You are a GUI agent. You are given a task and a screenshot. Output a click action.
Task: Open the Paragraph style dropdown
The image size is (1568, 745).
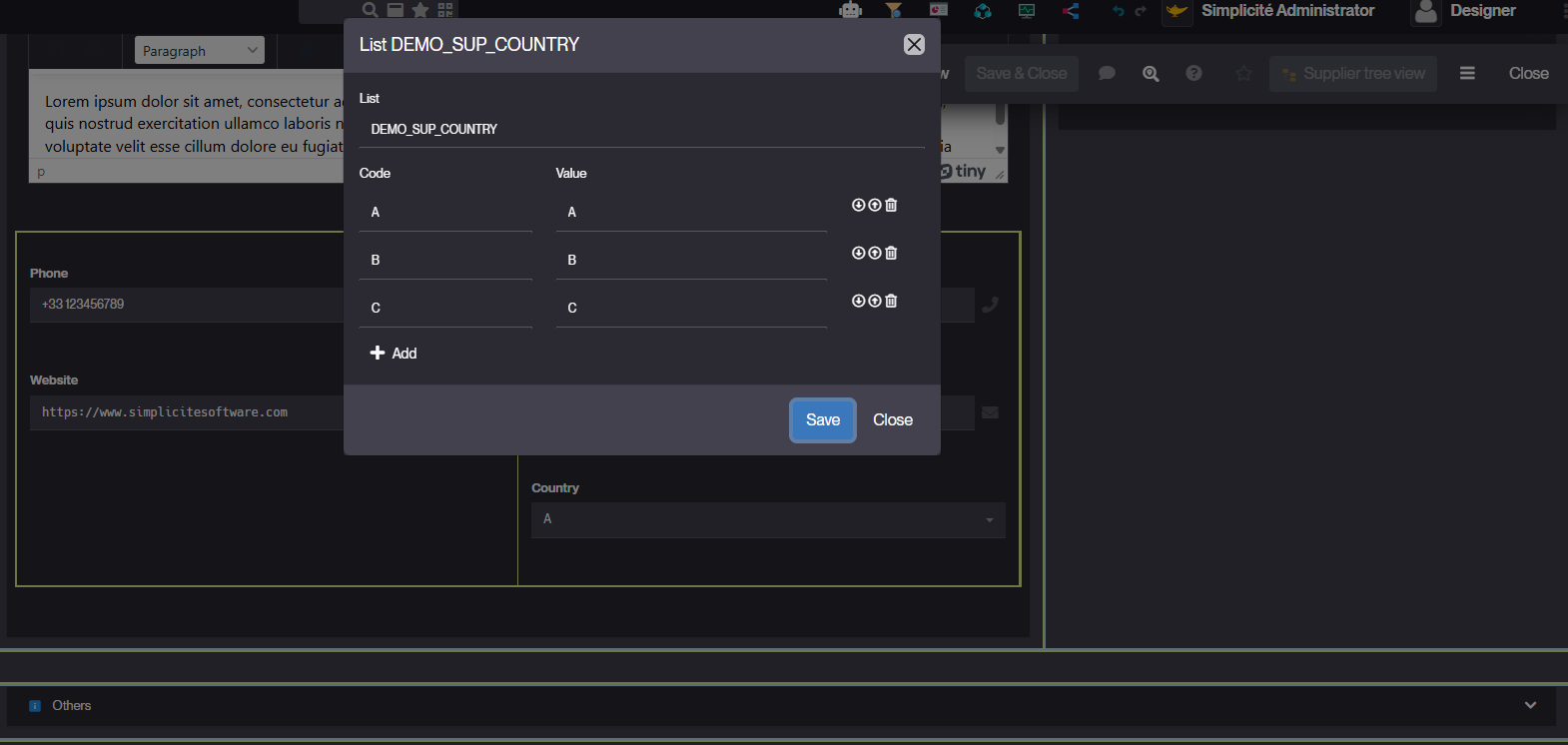[x=200, y=50]
